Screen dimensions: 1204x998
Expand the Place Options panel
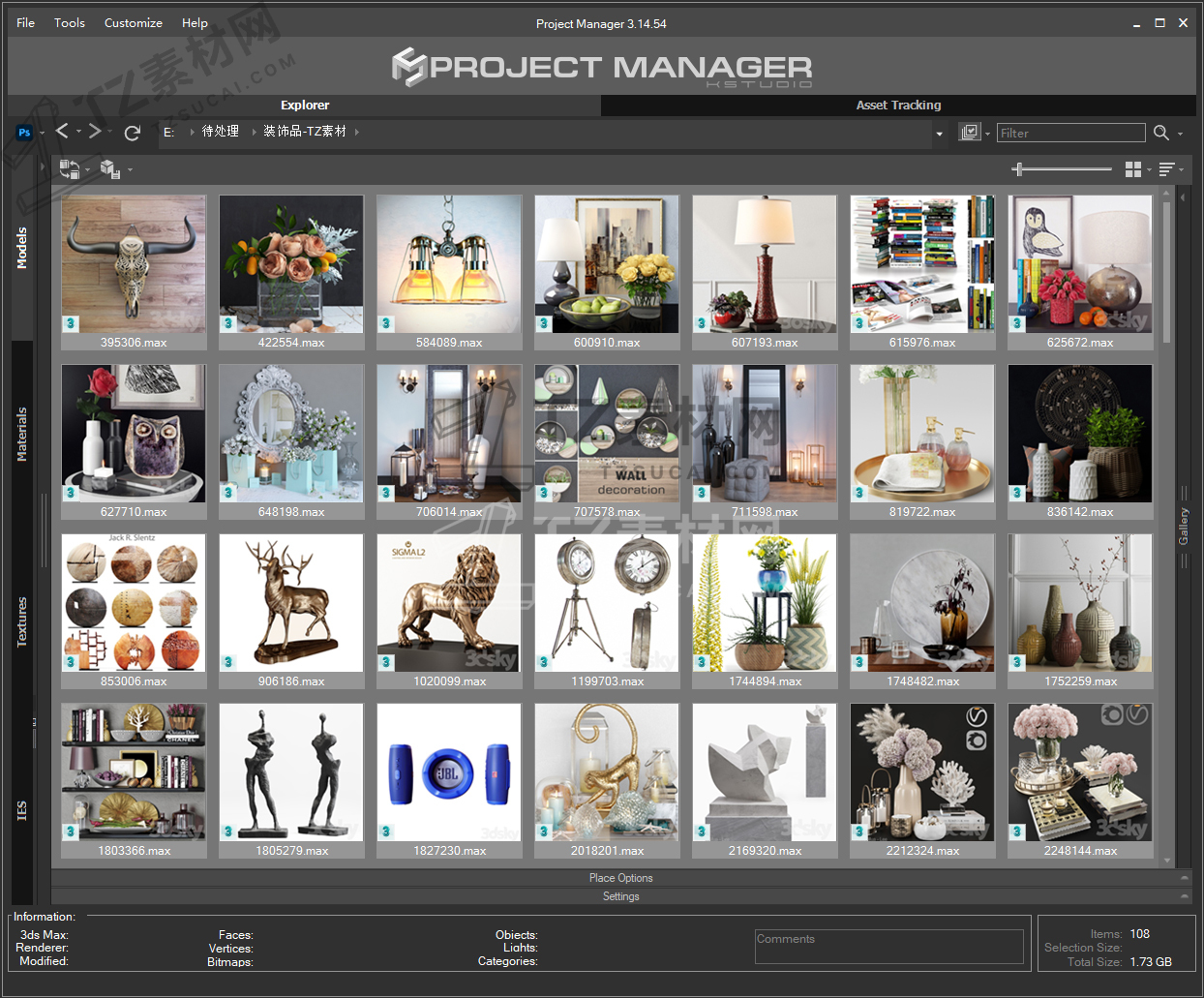click(620, 878)
